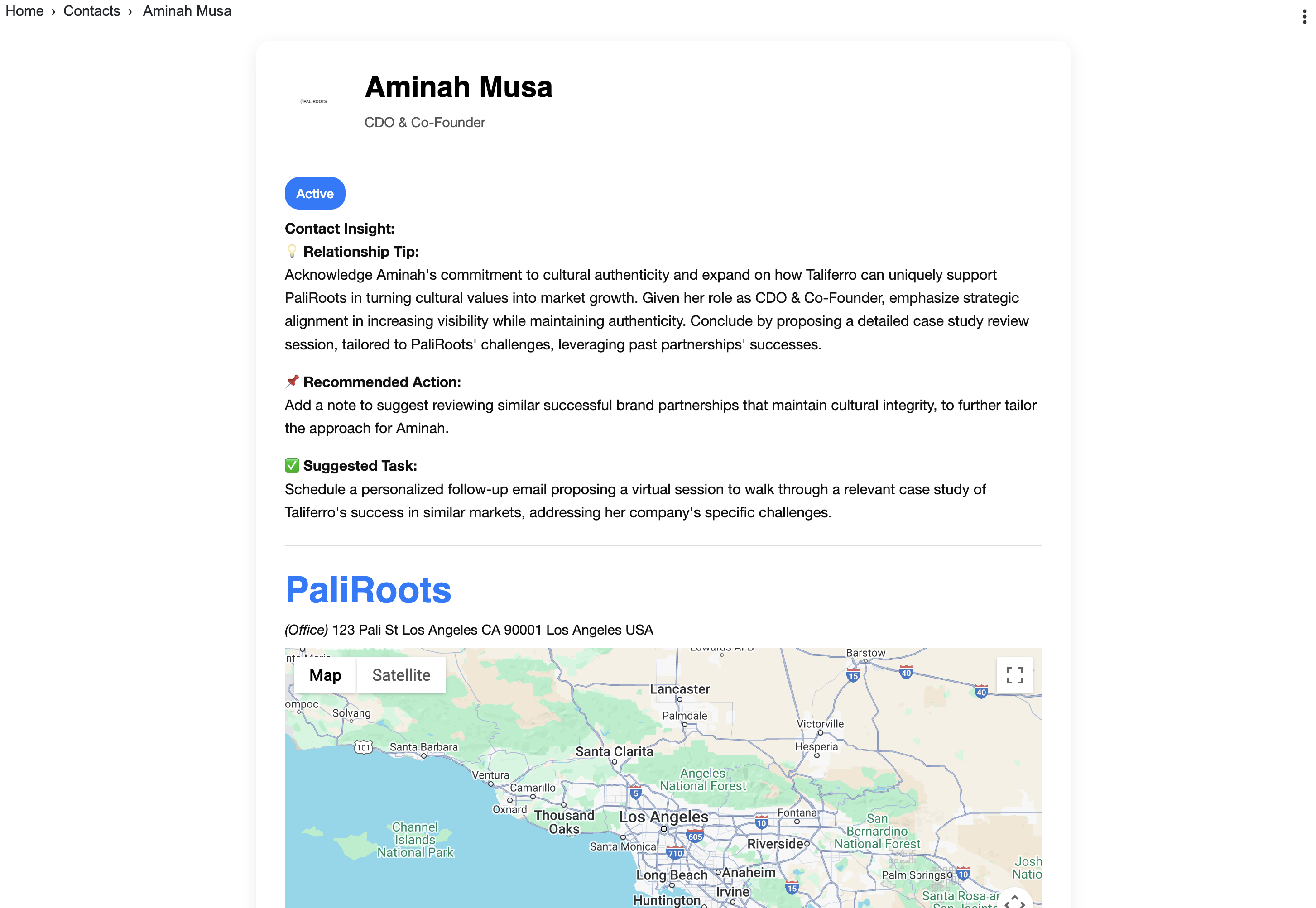Viewport: 1316px width, 908px height.
Task: Click the green checkmark Suggested Task icon
Action: coord(292,465)
